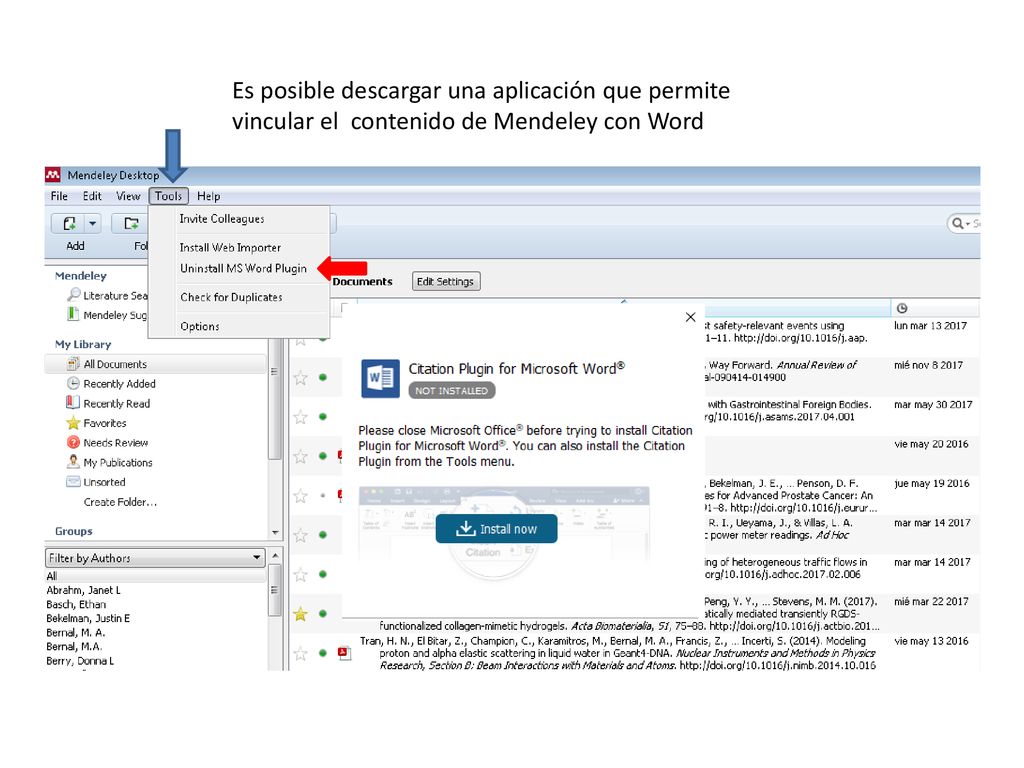Open the Filter by Authors dropdown
This screenshot has height=768, width=1024.
click(155, 558)
